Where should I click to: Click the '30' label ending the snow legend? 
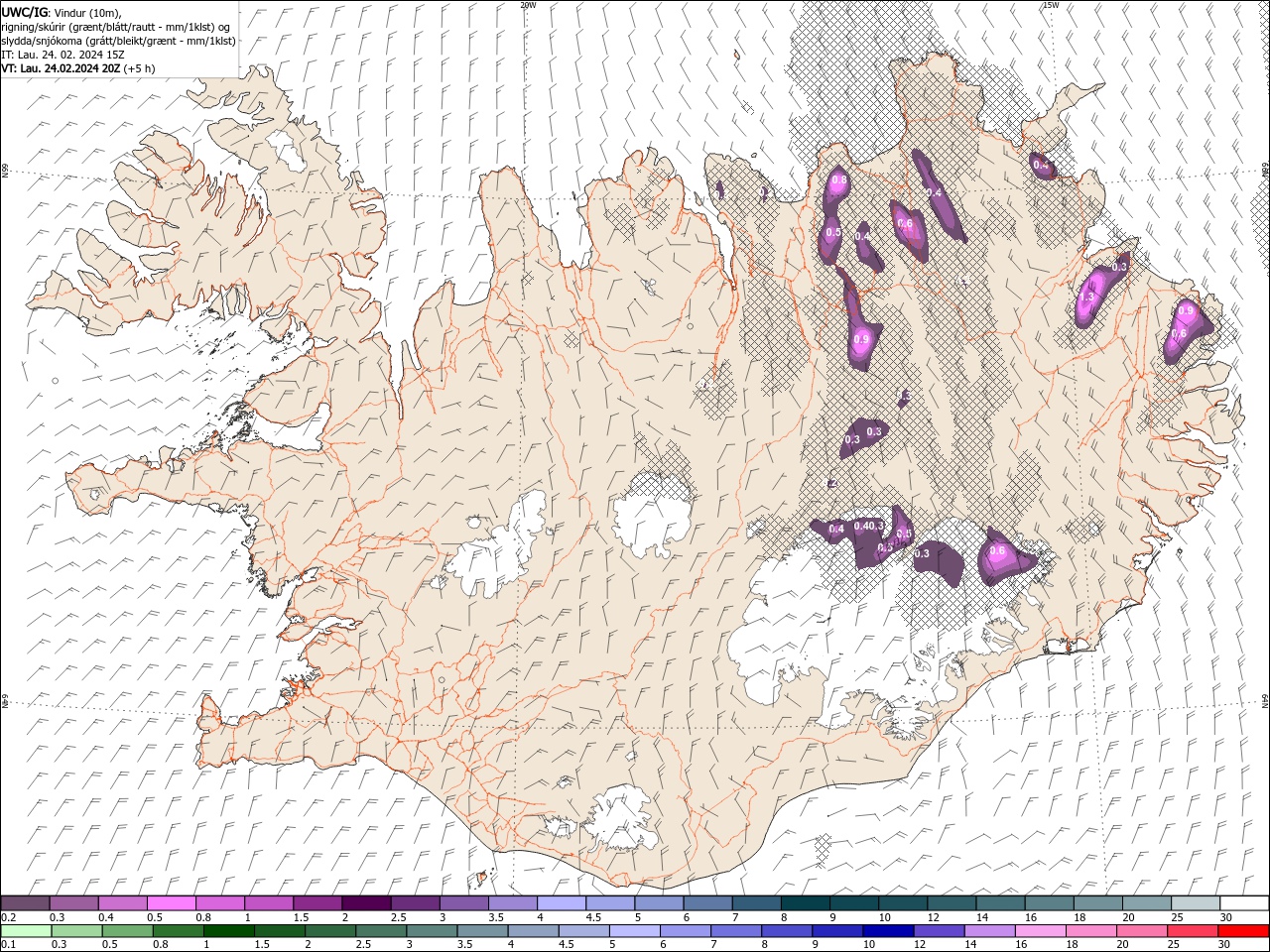point(1225,917)
